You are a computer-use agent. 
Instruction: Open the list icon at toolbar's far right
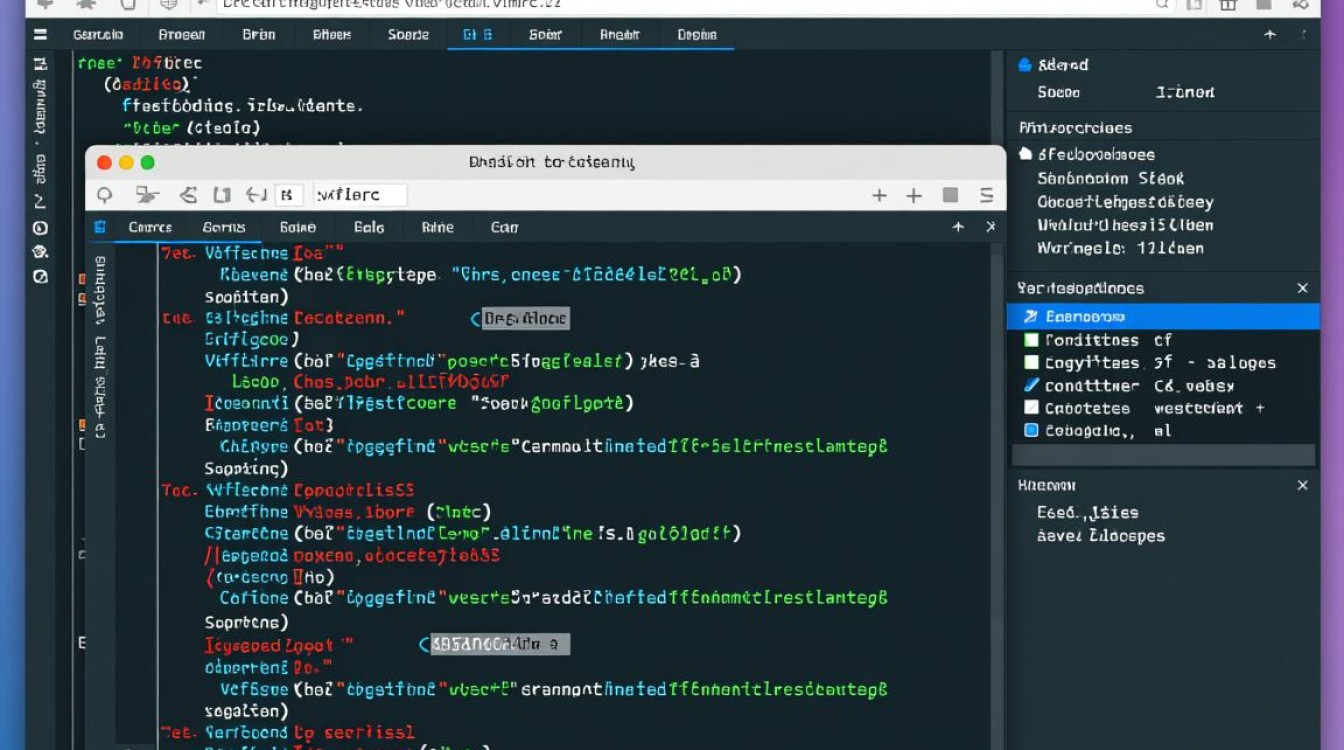click(x=986, y=195)
